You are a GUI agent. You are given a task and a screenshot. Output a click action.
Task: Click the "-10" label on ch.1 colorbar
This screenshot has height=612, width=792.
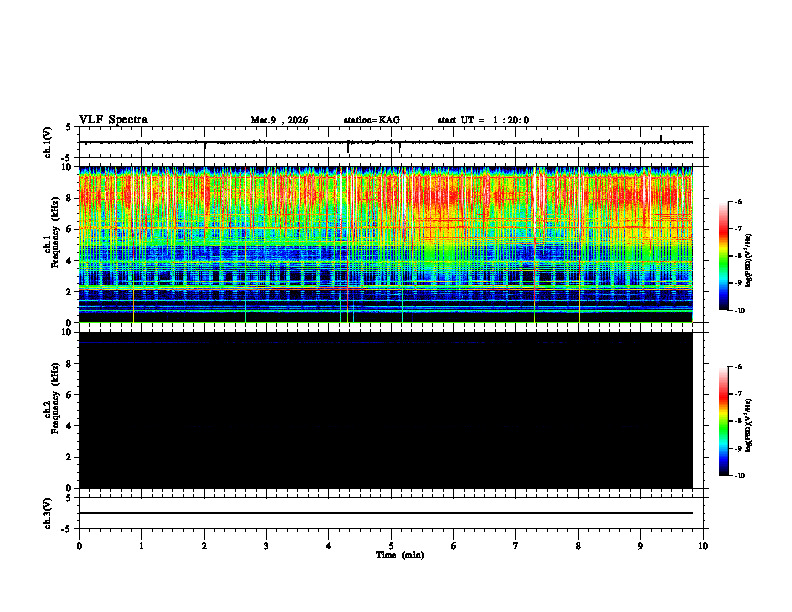pyautogui.click(x=739, y=311)
